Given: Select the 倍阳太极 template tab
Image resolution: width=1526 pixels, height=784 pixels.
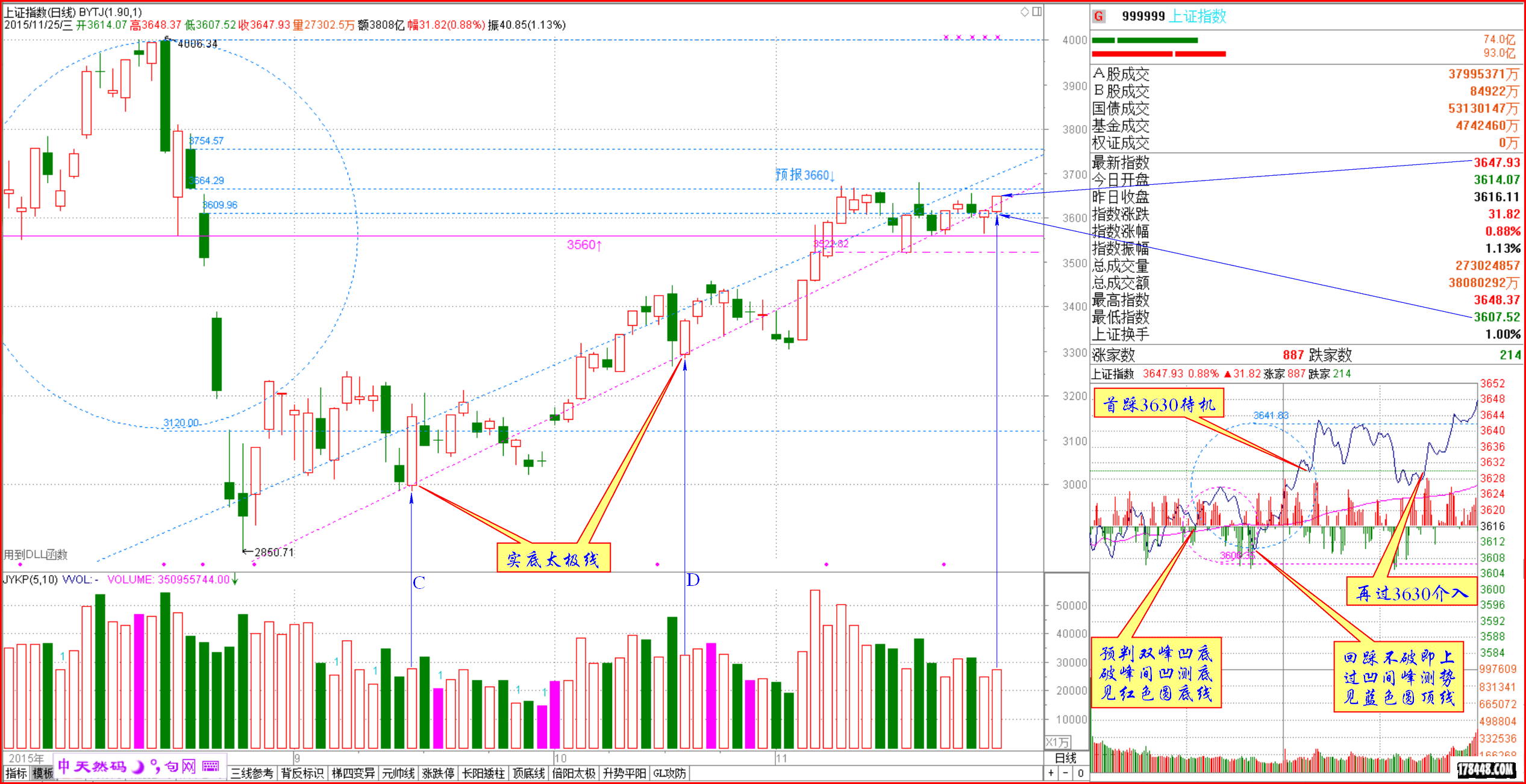Looking at the screenshot, I should 574,773.
